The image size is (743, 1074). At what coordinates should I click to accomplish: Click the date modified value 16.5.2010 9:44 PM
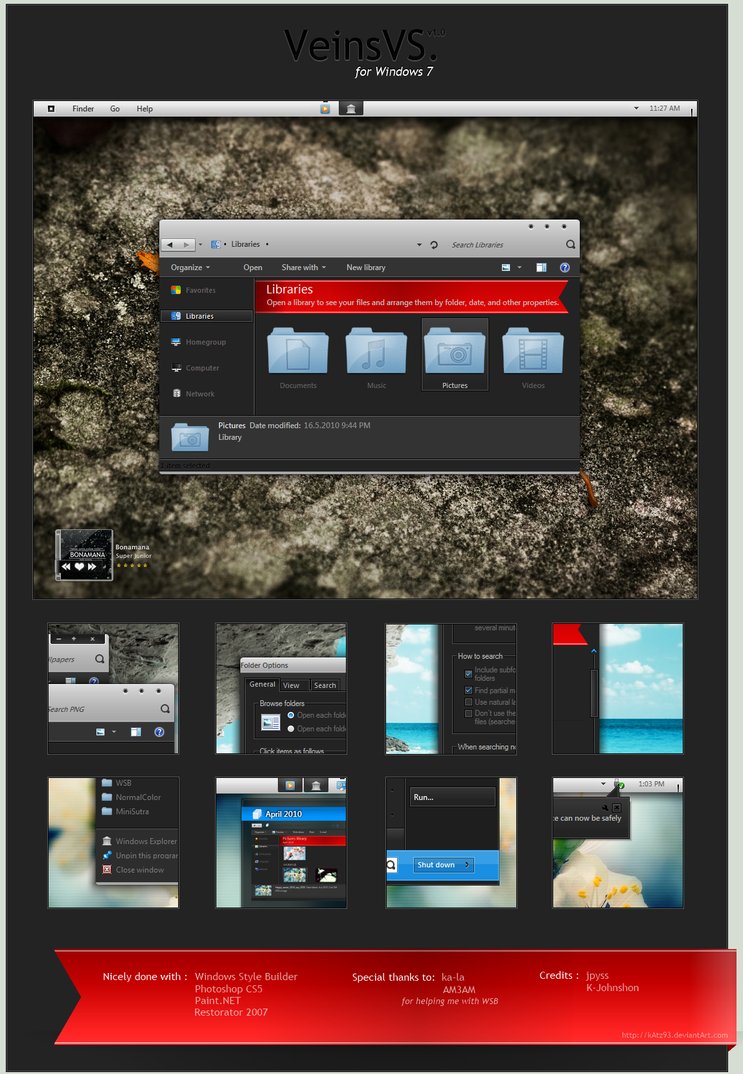pos(337,425)
